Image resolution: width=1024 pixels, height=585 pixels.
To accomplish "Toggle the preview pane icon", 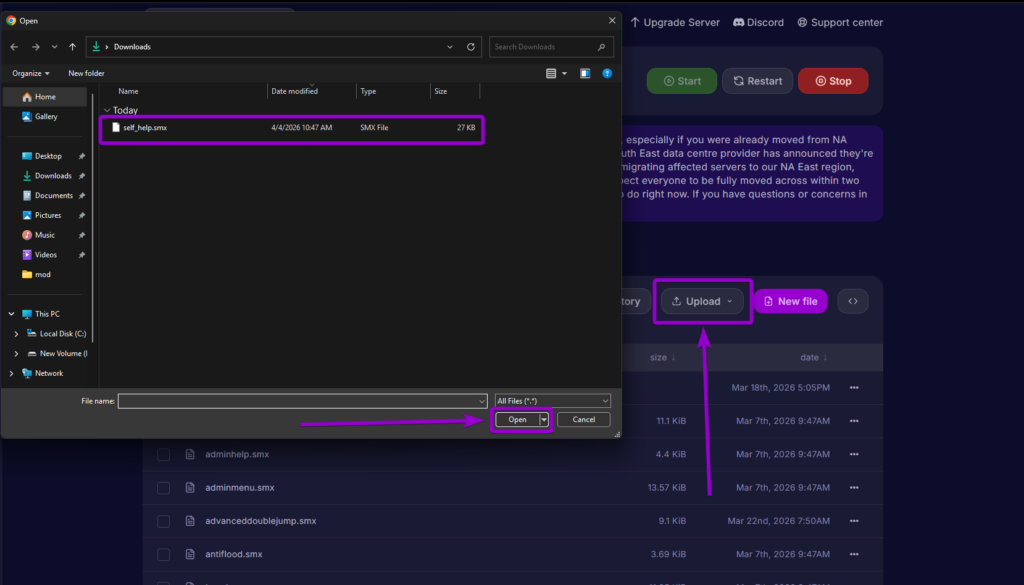I will point(585,73).
